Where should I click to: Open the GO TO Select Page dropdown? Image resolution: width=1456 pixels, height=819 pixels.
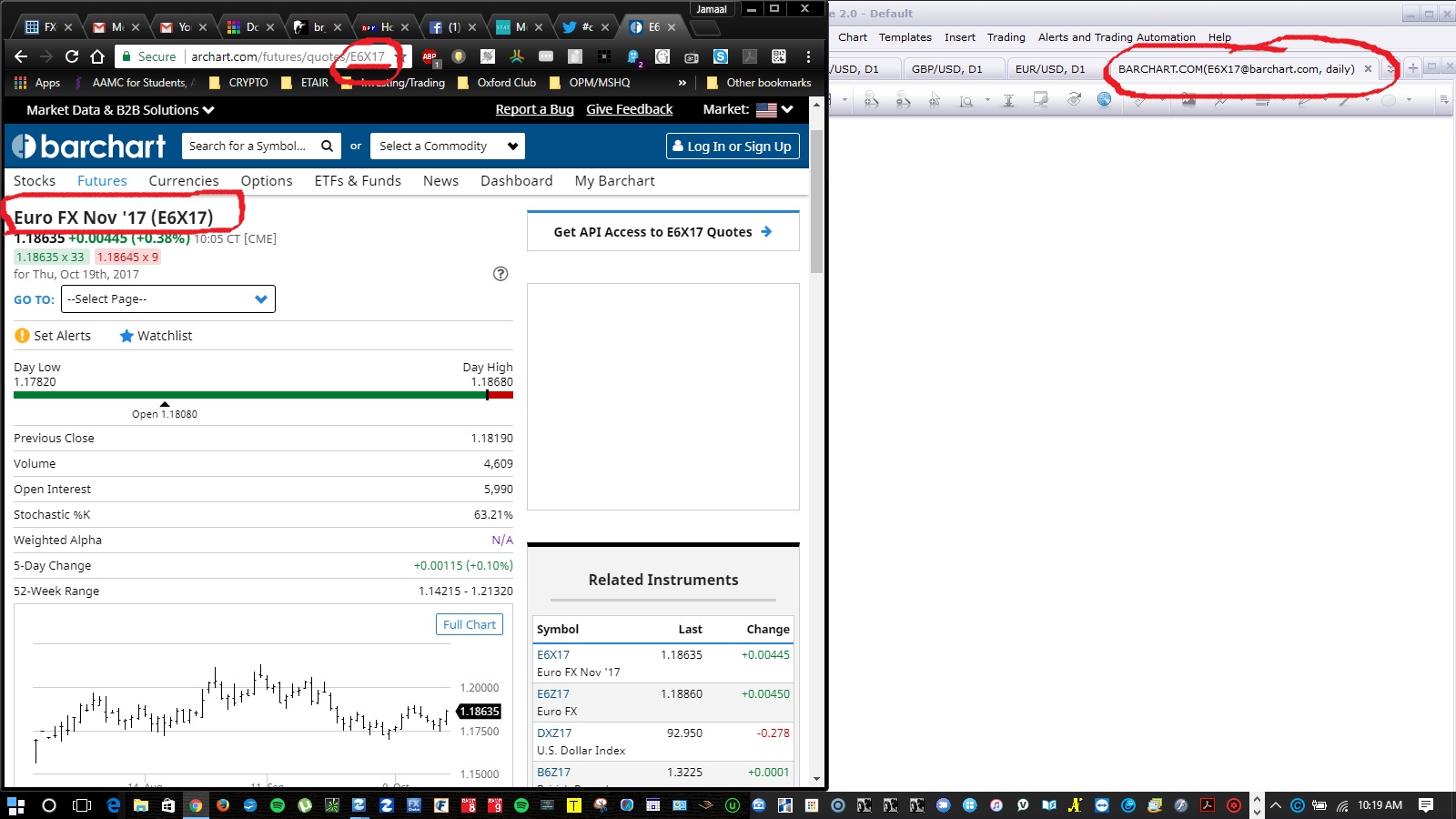(168, 299)
